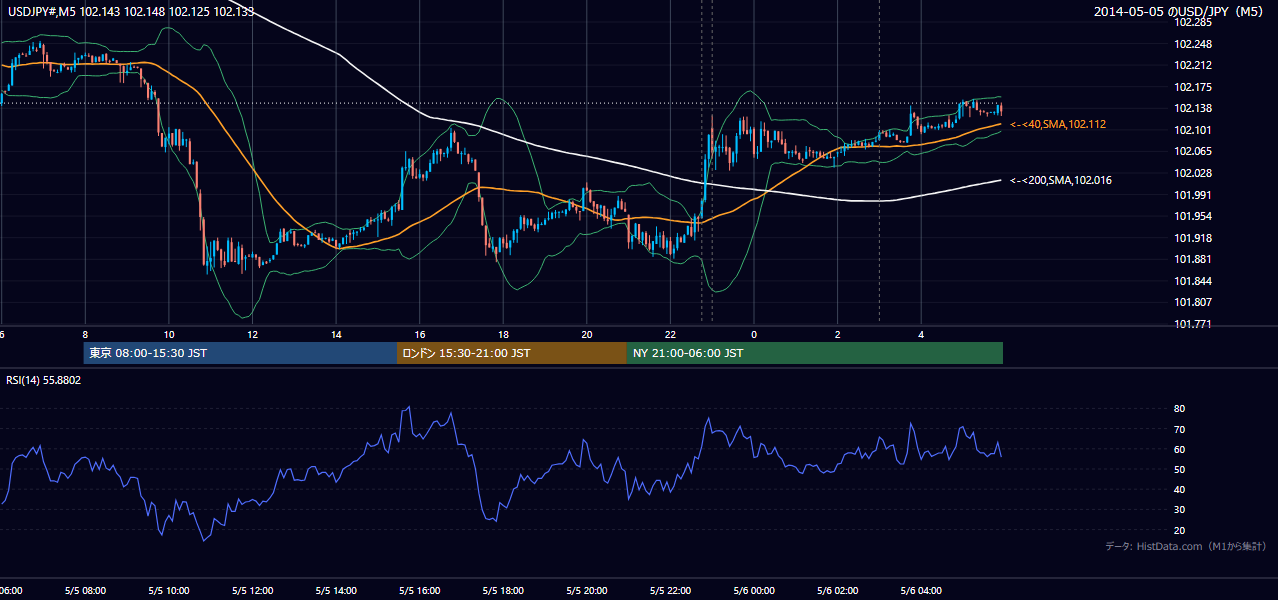The width and height of the screenshot is (1278, 600).
Task: Click price axis value 101.991
Action: point(1192,195)
